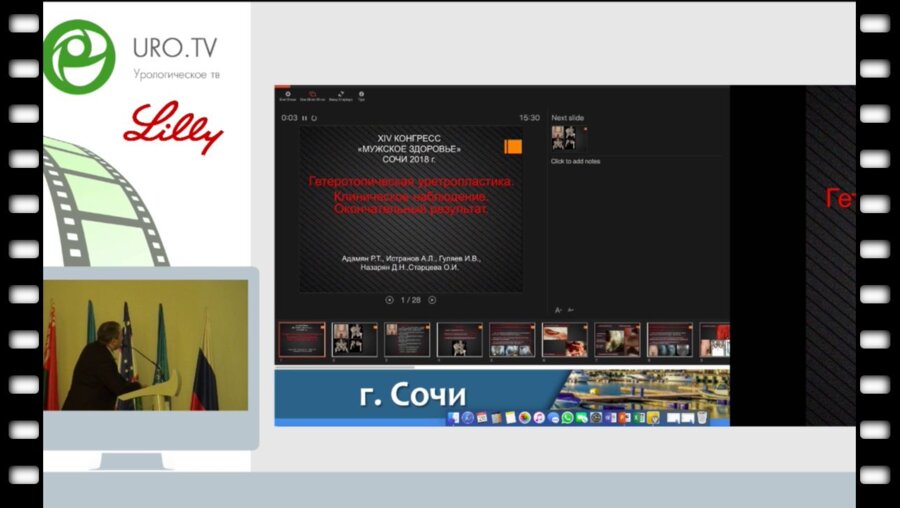The image size is (900, 508).
Task: Click Use Slide Show icon in toolbar
Action: tap(312, 96)
